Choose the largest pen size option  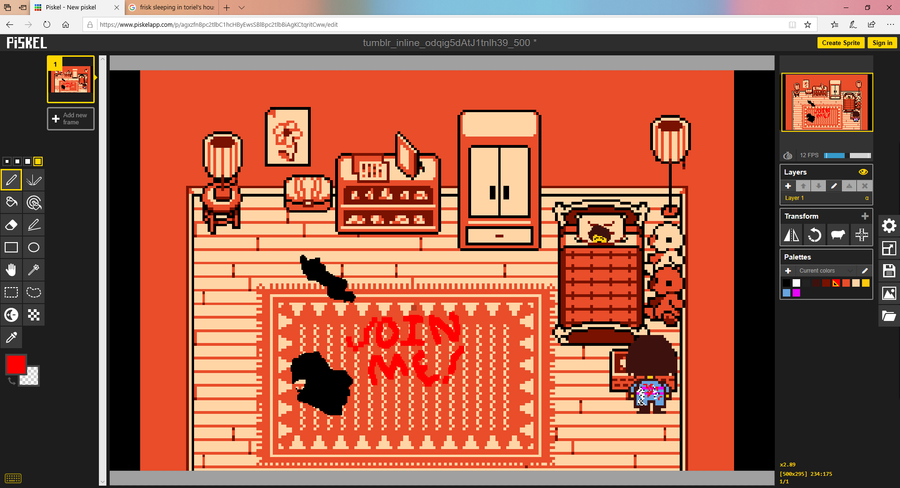[38, 162]
